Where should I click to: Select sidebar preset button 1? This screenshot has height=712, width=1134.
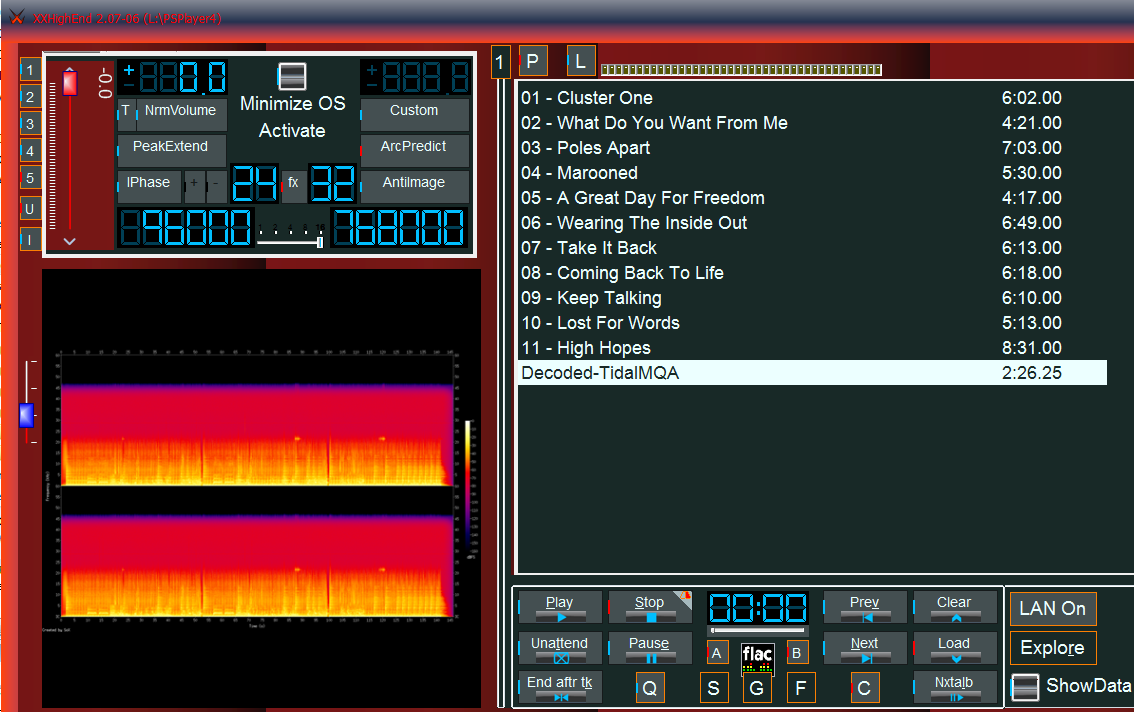(x=30, y=70)
